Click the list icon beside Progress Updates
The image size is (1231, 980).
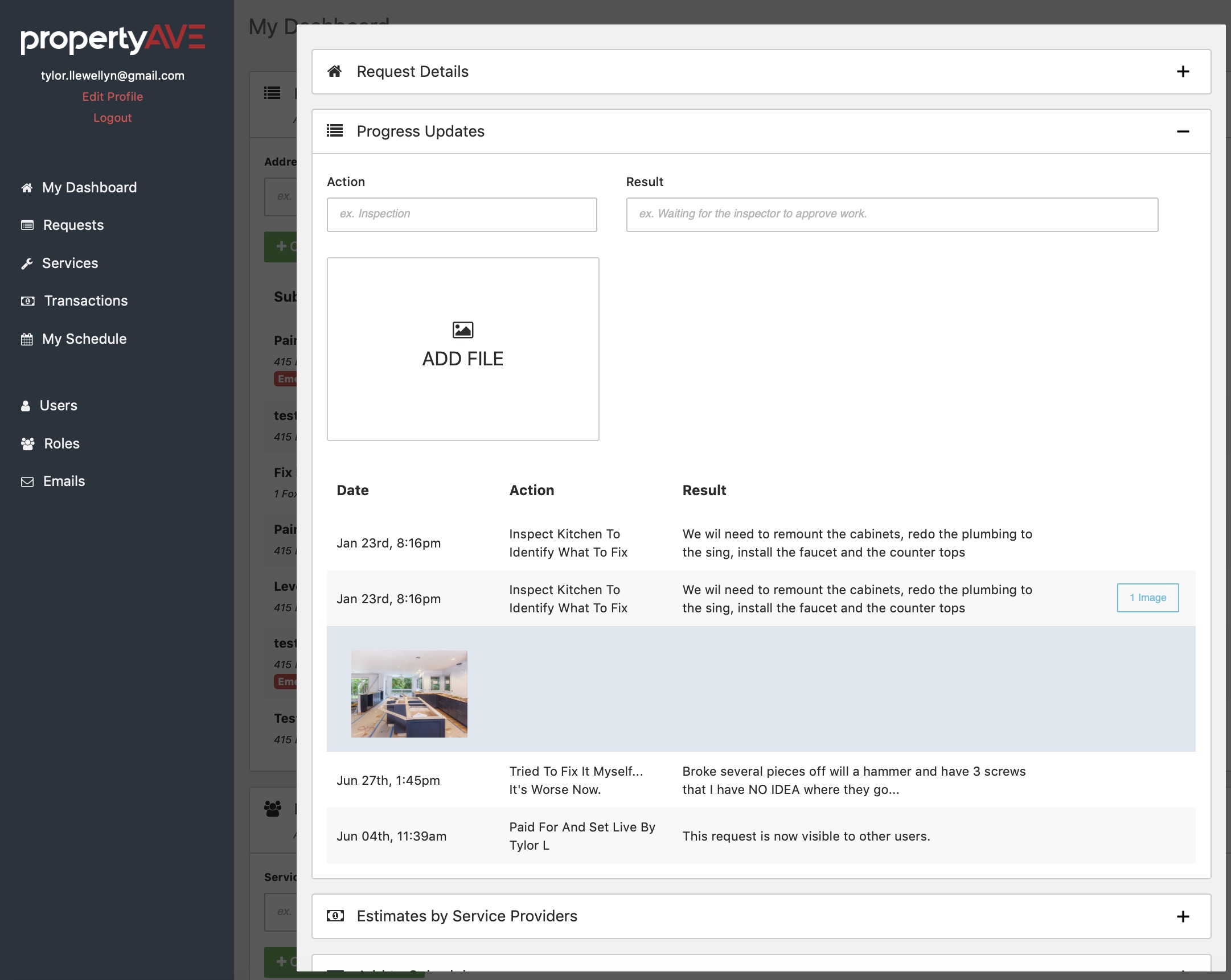pos(335,131)
